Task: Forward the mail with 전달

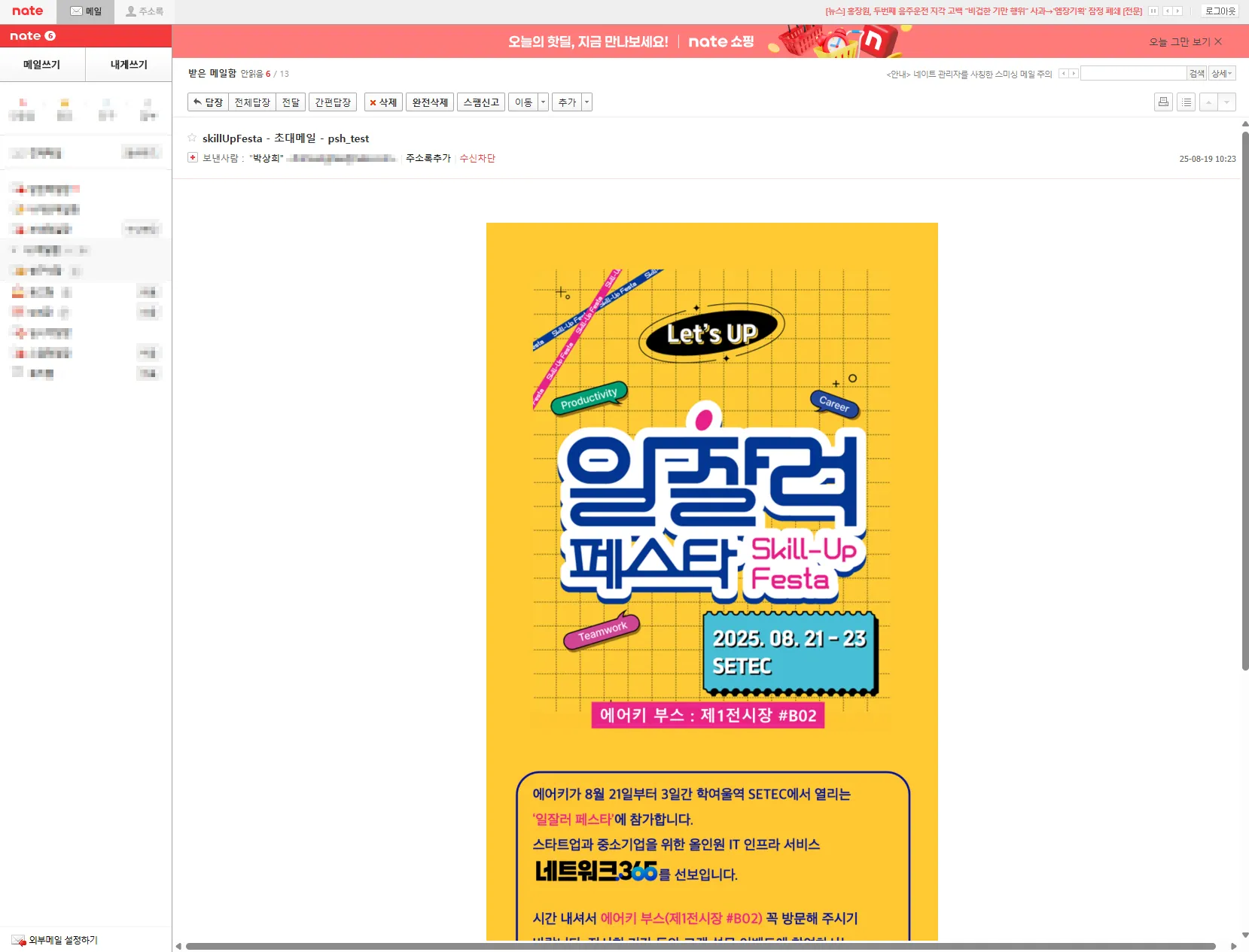Action: point(291,102)
